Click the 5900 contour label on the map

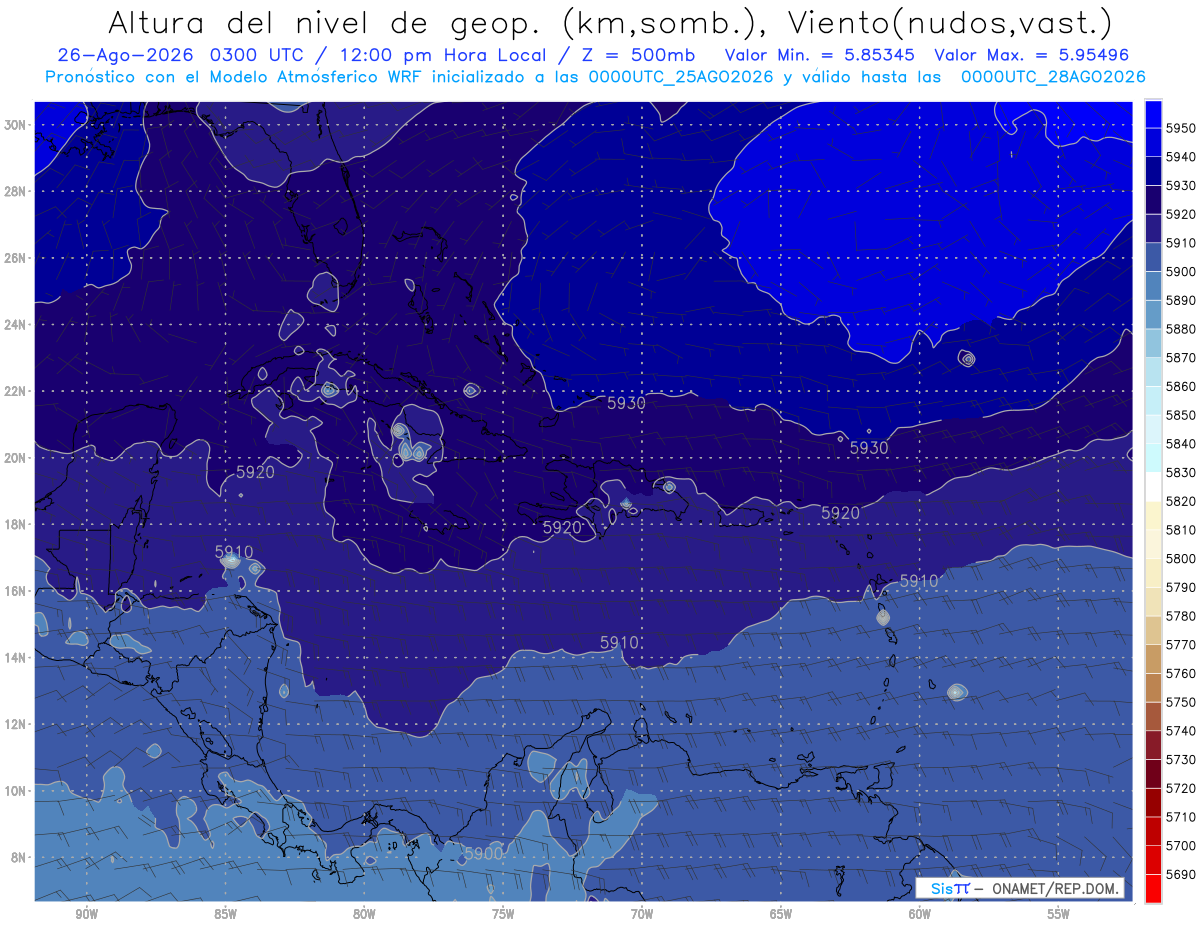[x=484, y=853]
